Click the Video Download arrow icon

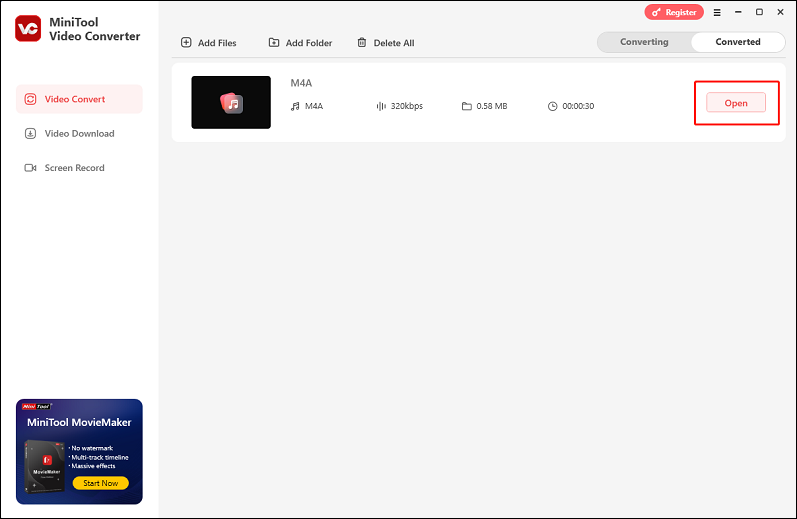pyautogui.click(x=30, y=134)
